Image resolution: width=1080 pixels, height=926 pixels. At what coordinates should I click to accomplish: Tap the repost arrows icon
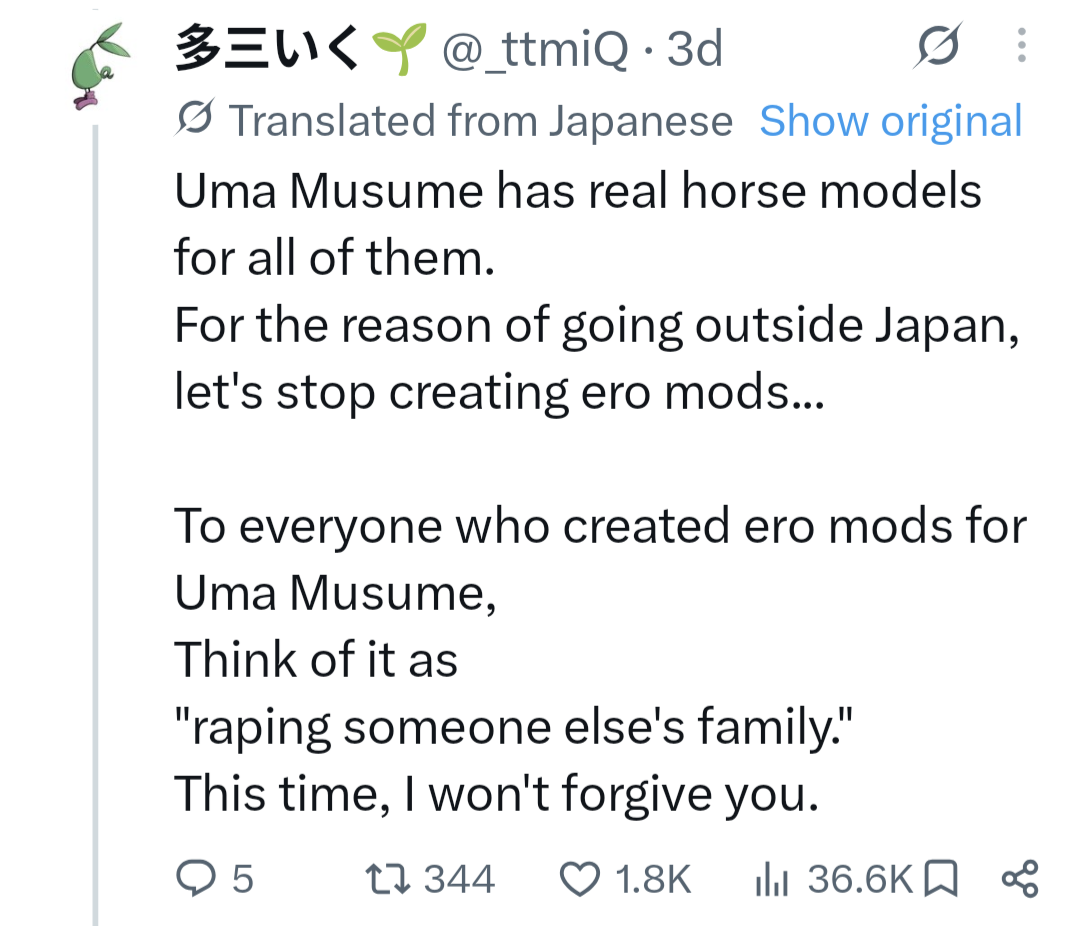click(388, 879)
